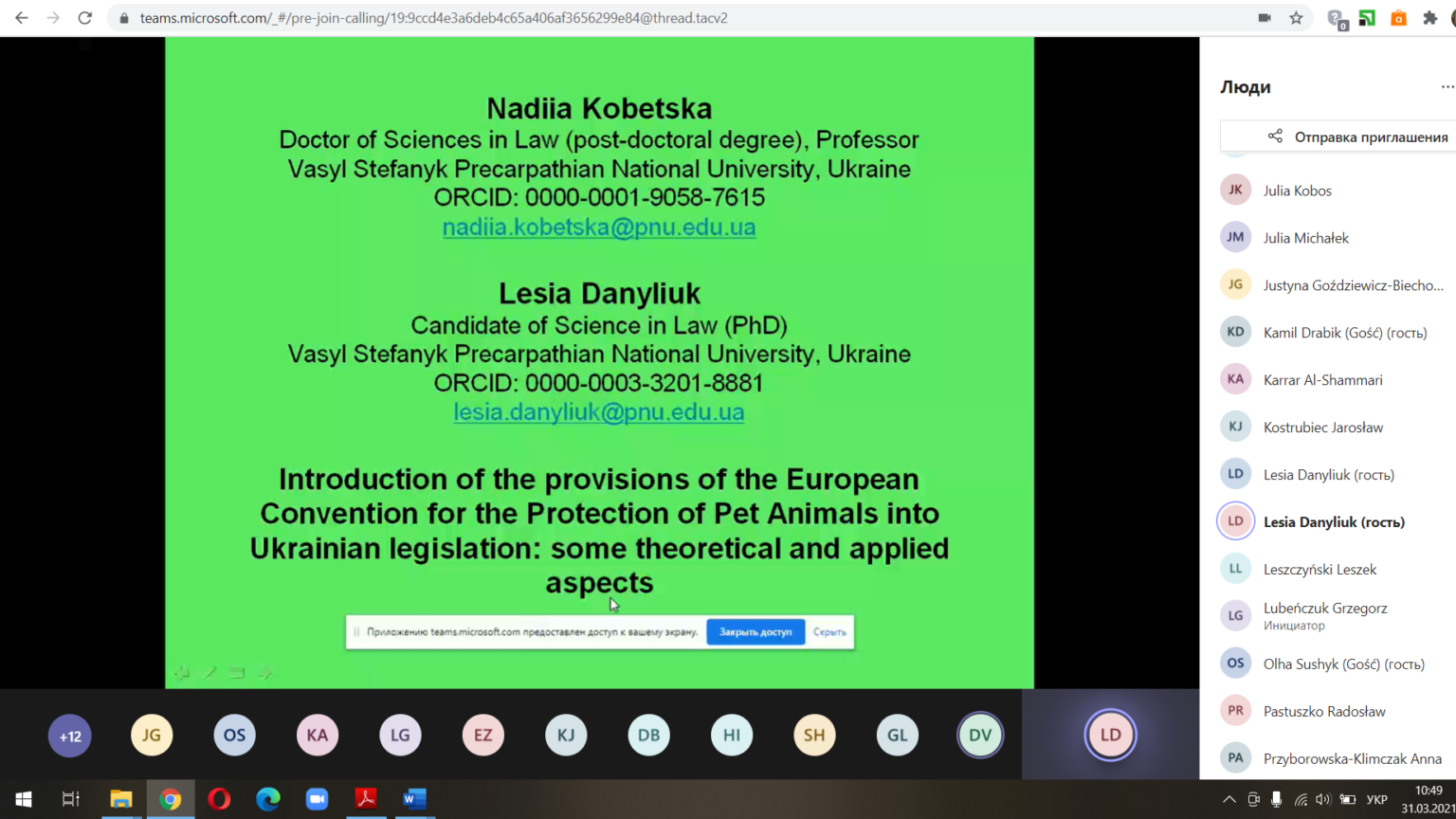Viewport: 1456px width, 819px height.
Task: Select the DV participant avatar in strip
Action: tap(980, 735)
